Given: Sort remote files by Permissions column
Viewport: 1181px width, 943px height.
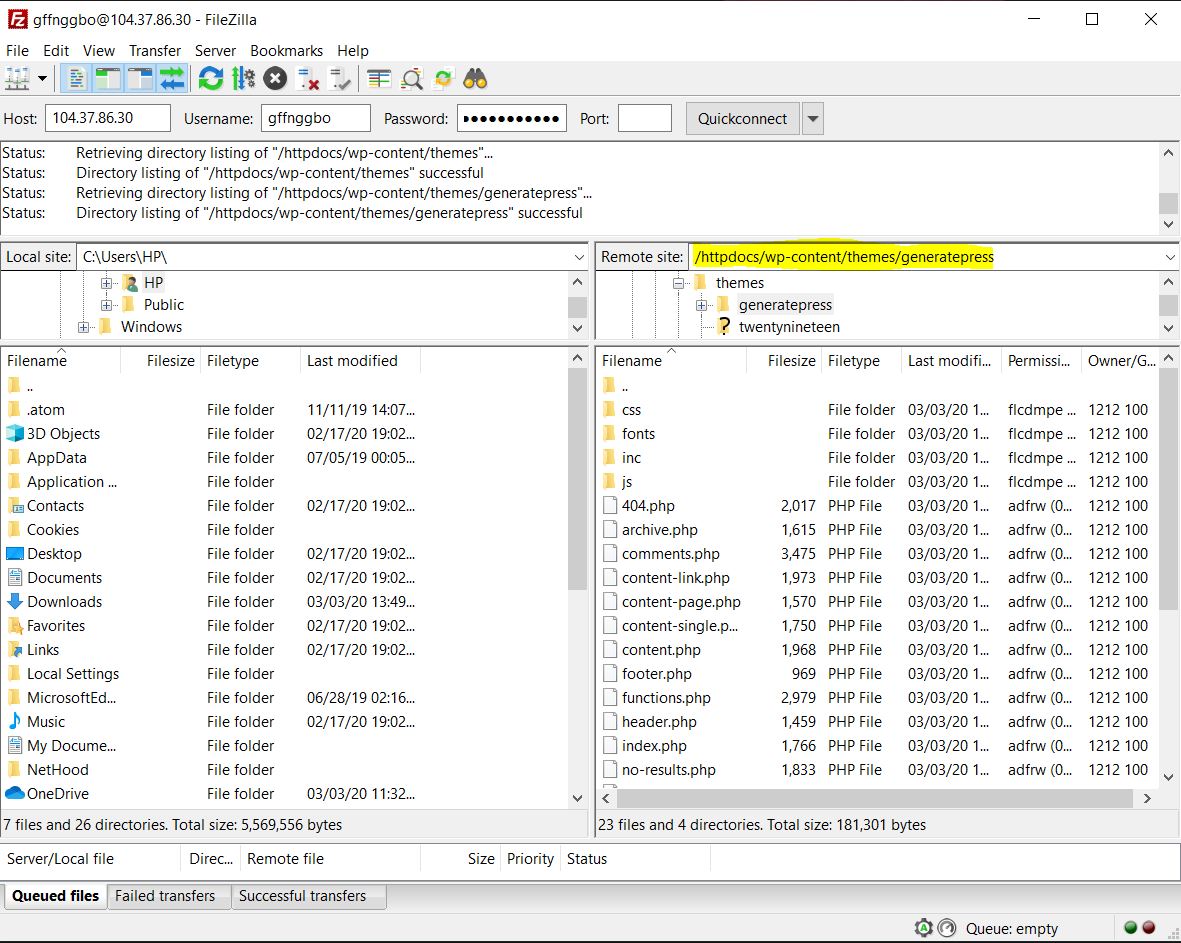Looking at the screenshot, I should (x=1042, y=361).
